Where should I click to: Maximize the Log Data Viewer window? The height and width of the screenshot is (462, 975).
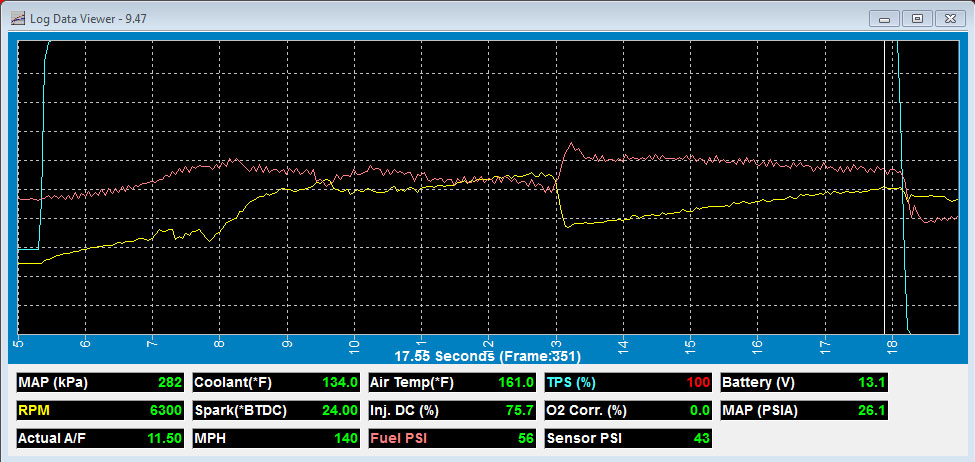(917, 19)
